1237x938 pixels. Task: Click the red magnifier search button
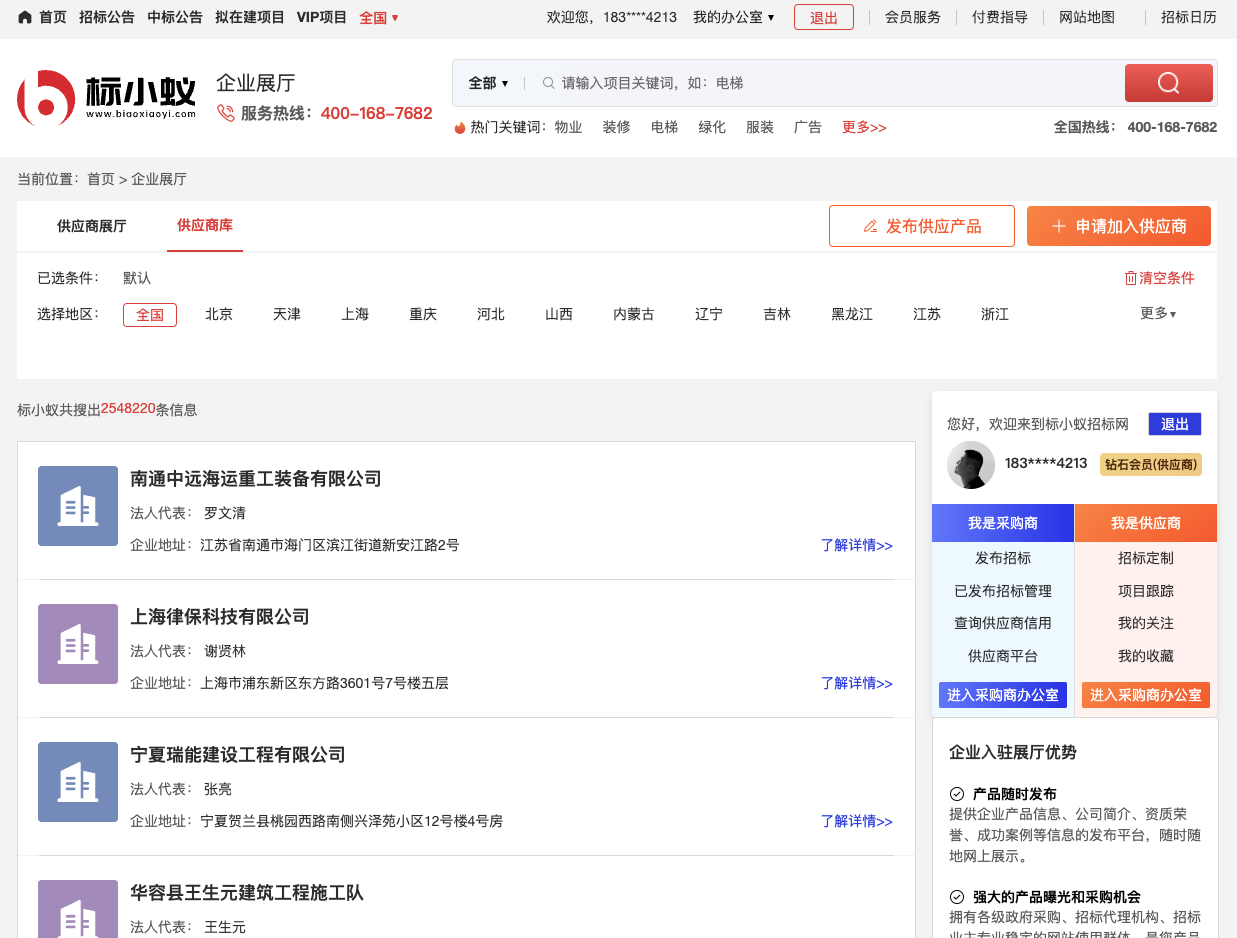[x=1168, y=83]
